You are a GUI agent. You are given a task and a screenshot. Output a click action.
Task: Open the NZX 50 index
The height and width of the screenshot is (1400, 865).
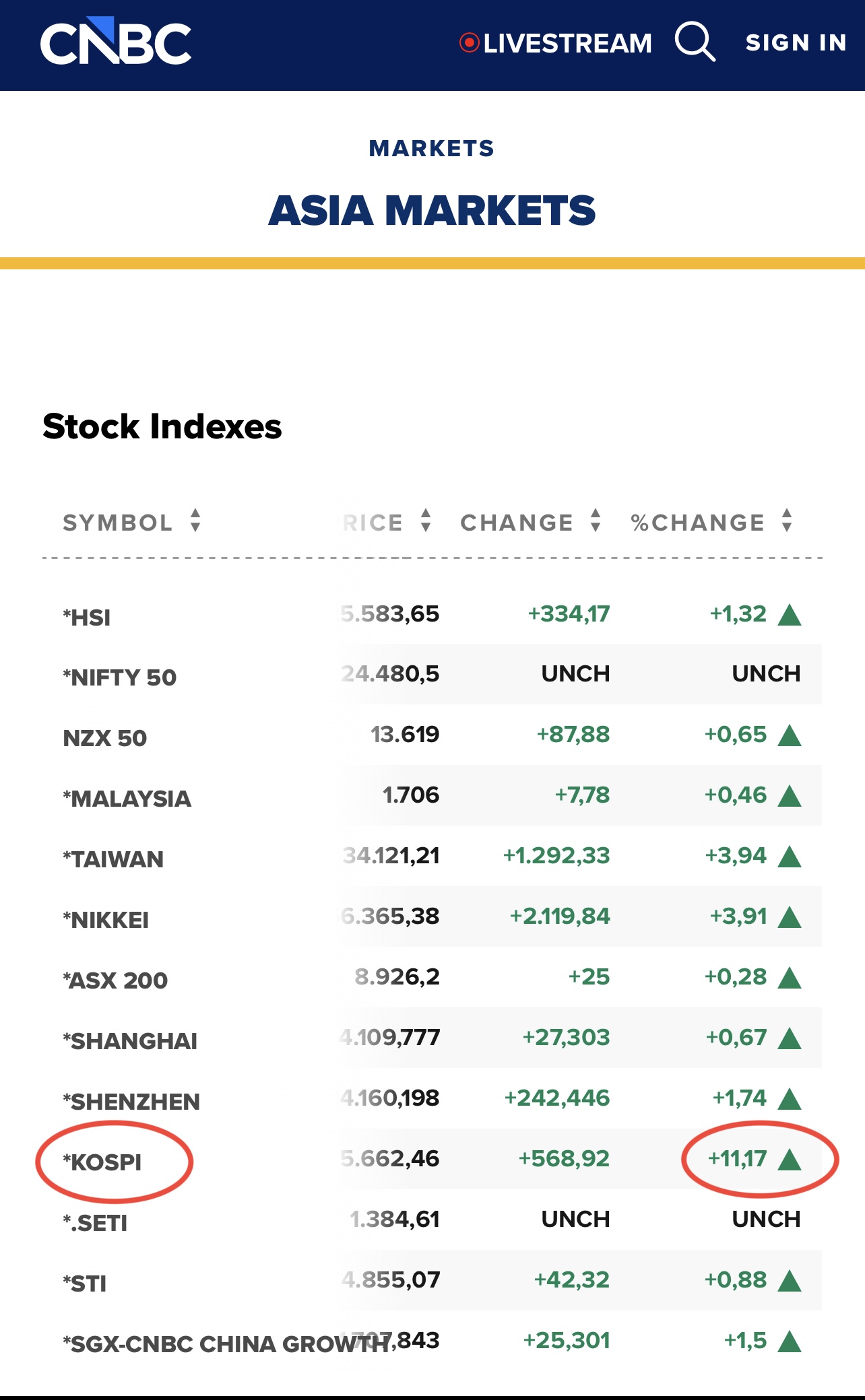[x=105, y=738]
